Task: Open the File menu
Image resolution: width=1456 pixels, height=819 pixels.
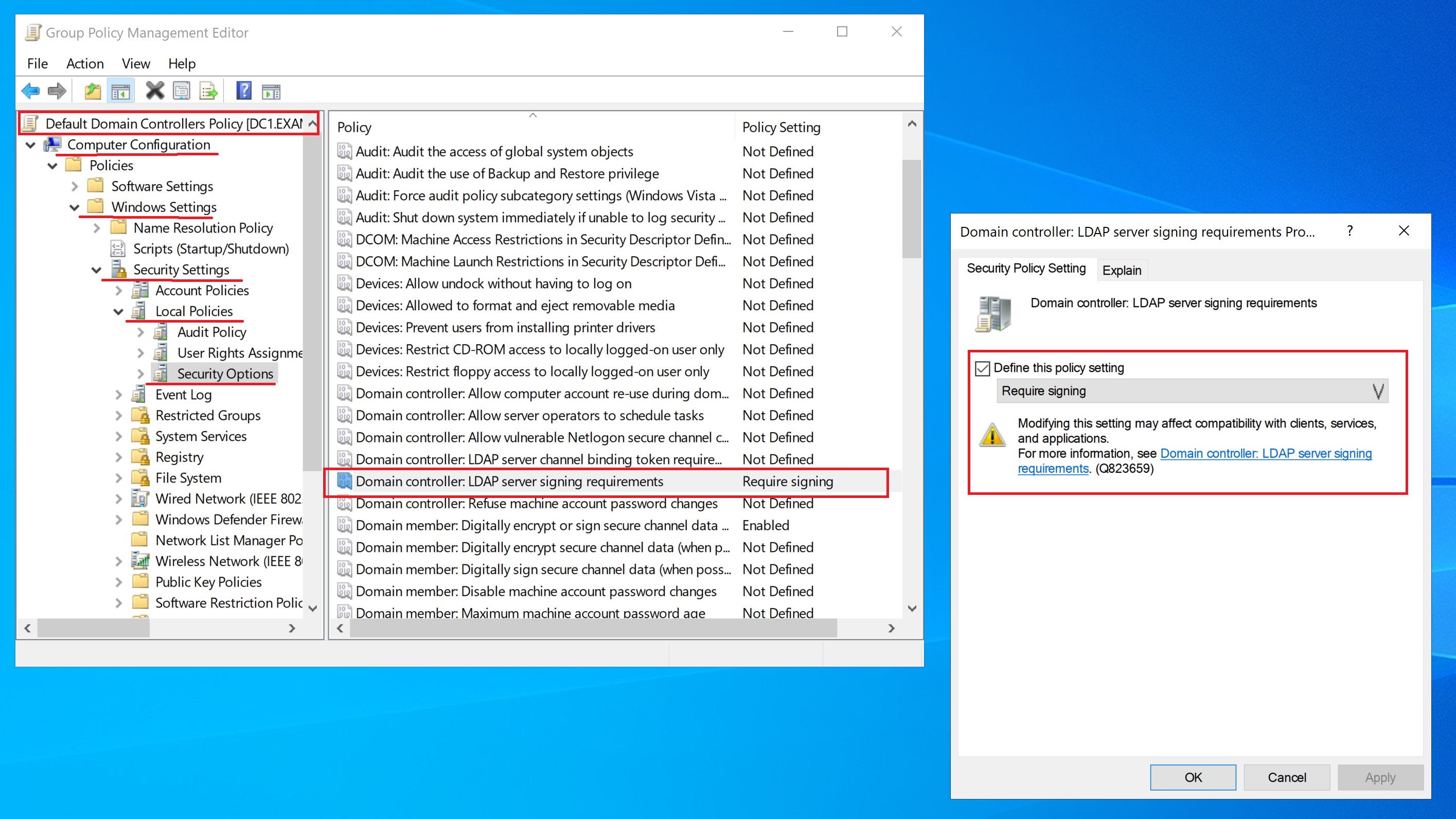Action: (x=37, y=63)
